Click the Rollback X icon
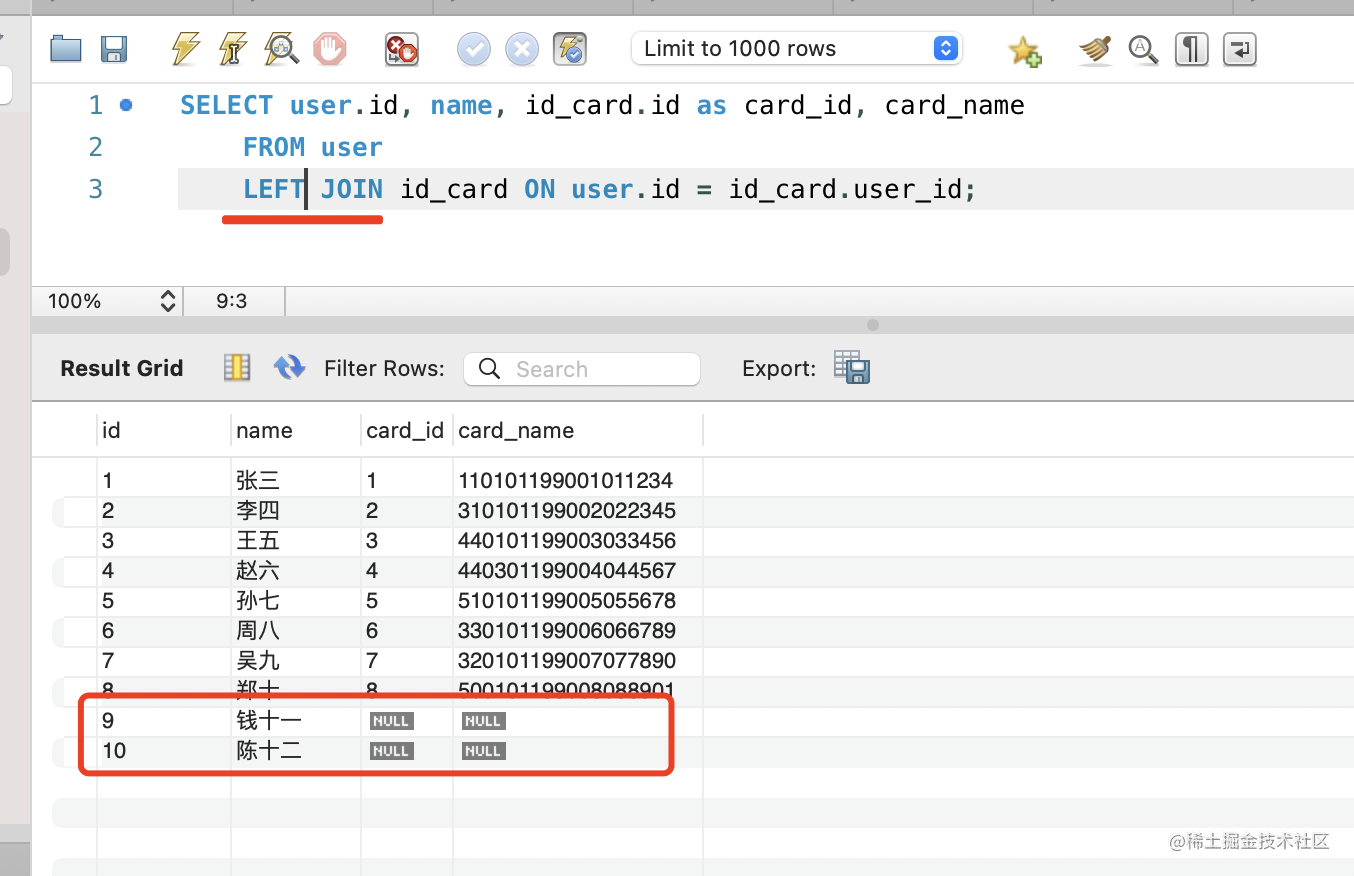The width and height of the screenshot is (1354, 876). tap(521, 49)
